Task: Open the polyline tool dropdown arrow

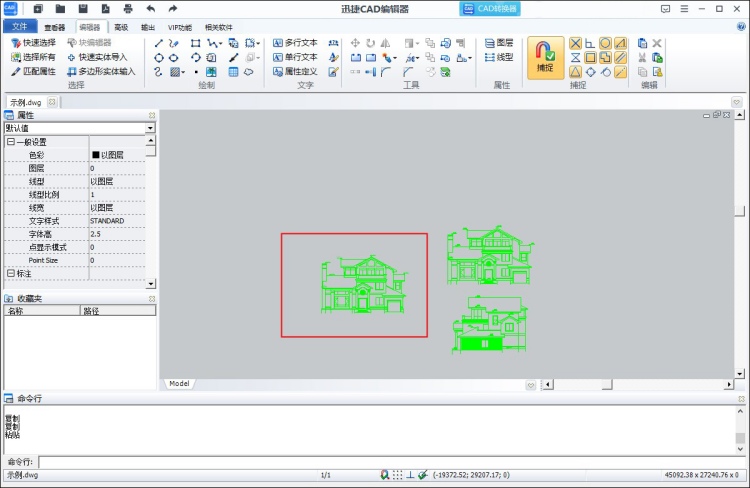Action: point(221,44)
